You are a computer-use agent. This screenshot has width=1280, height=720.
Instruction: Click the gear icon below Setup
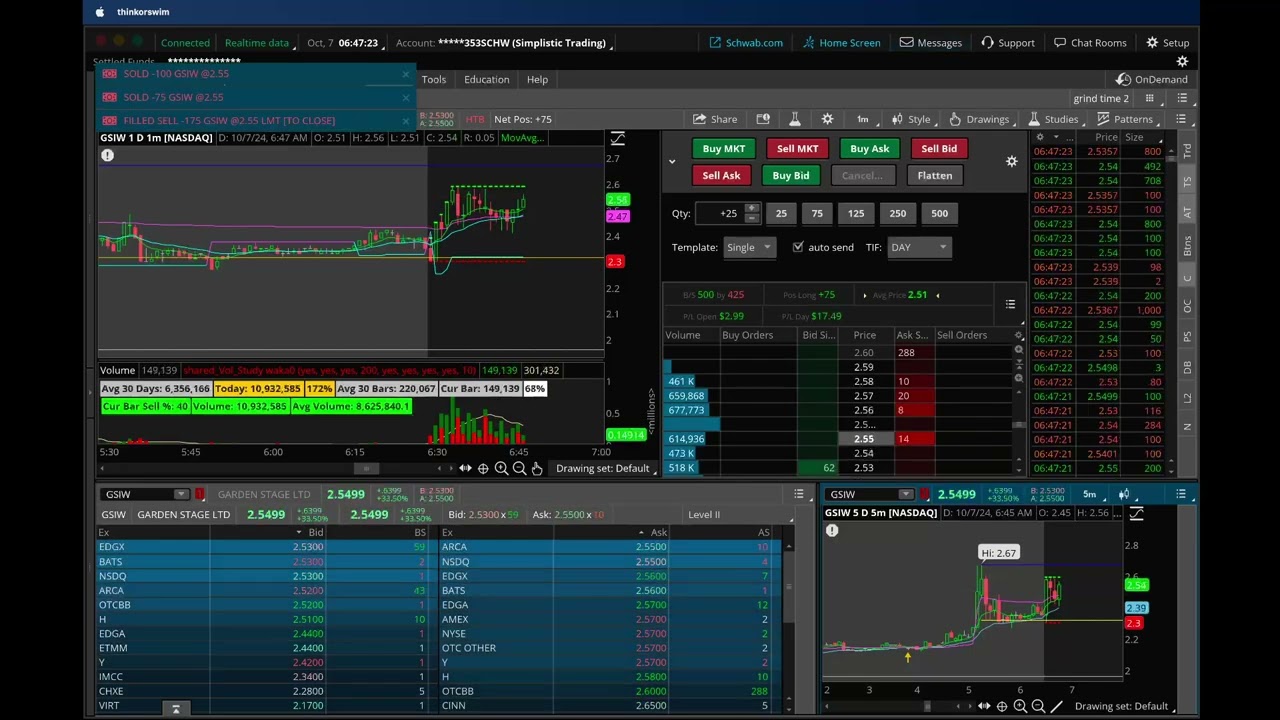click(x=1182, y=62)
